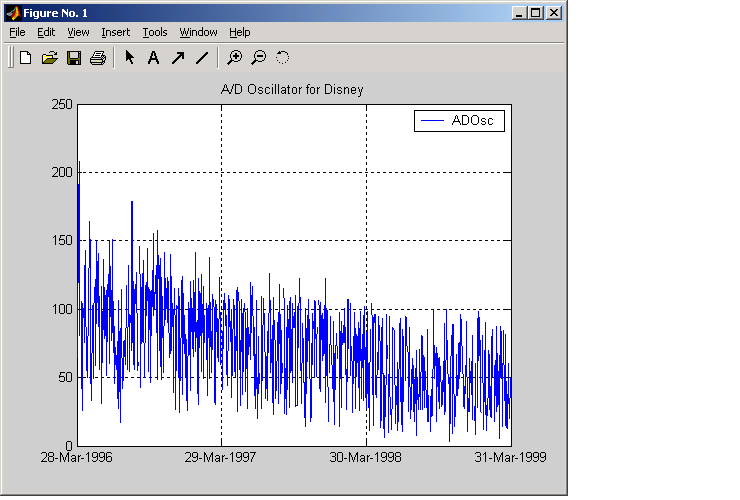The height and width of the screenshot is (500, 740).
Task: Save the figure with the floppy icon
Action: (74, 58)
